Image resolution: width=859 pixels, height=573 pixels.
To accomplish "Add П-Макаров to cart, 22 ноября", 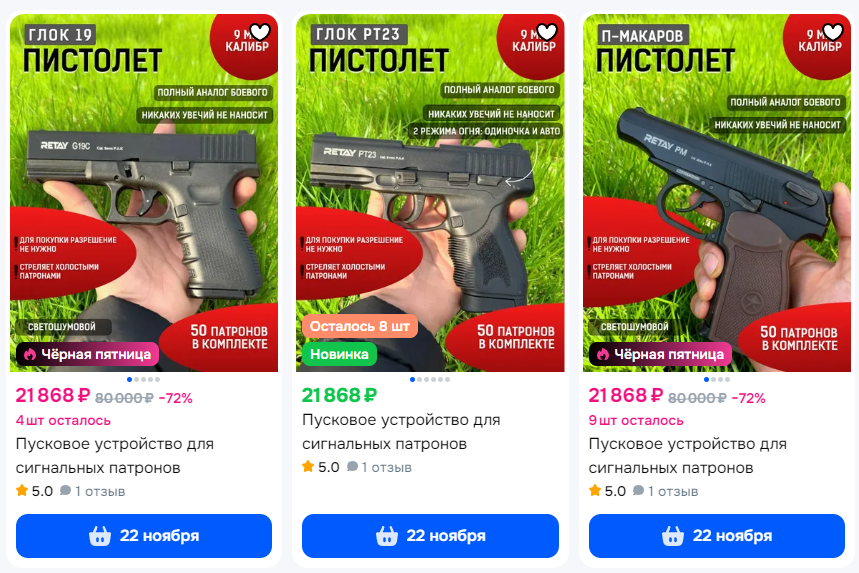I will (717, 536).
